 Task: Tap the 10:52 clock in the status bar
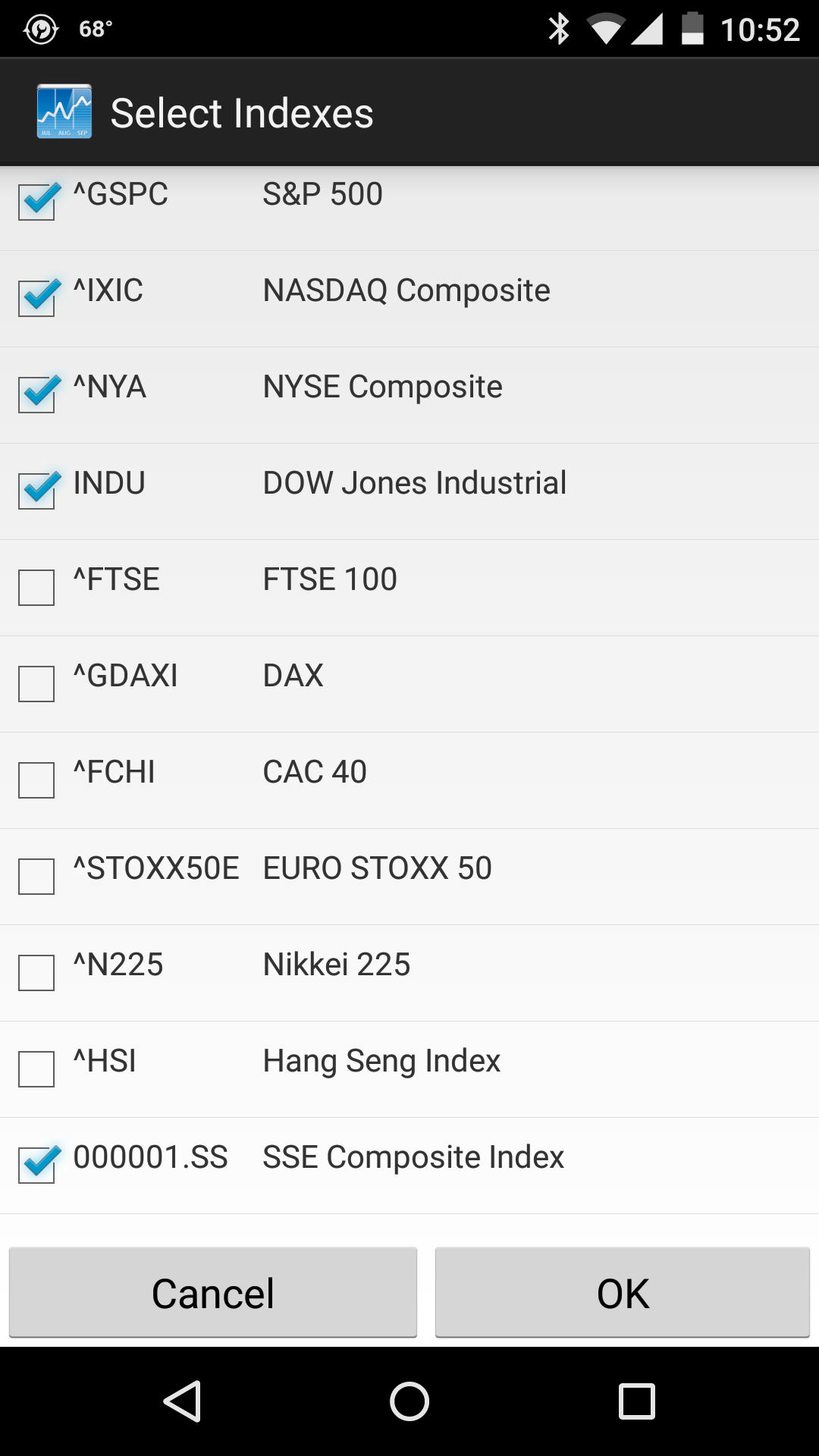[760, 30]
